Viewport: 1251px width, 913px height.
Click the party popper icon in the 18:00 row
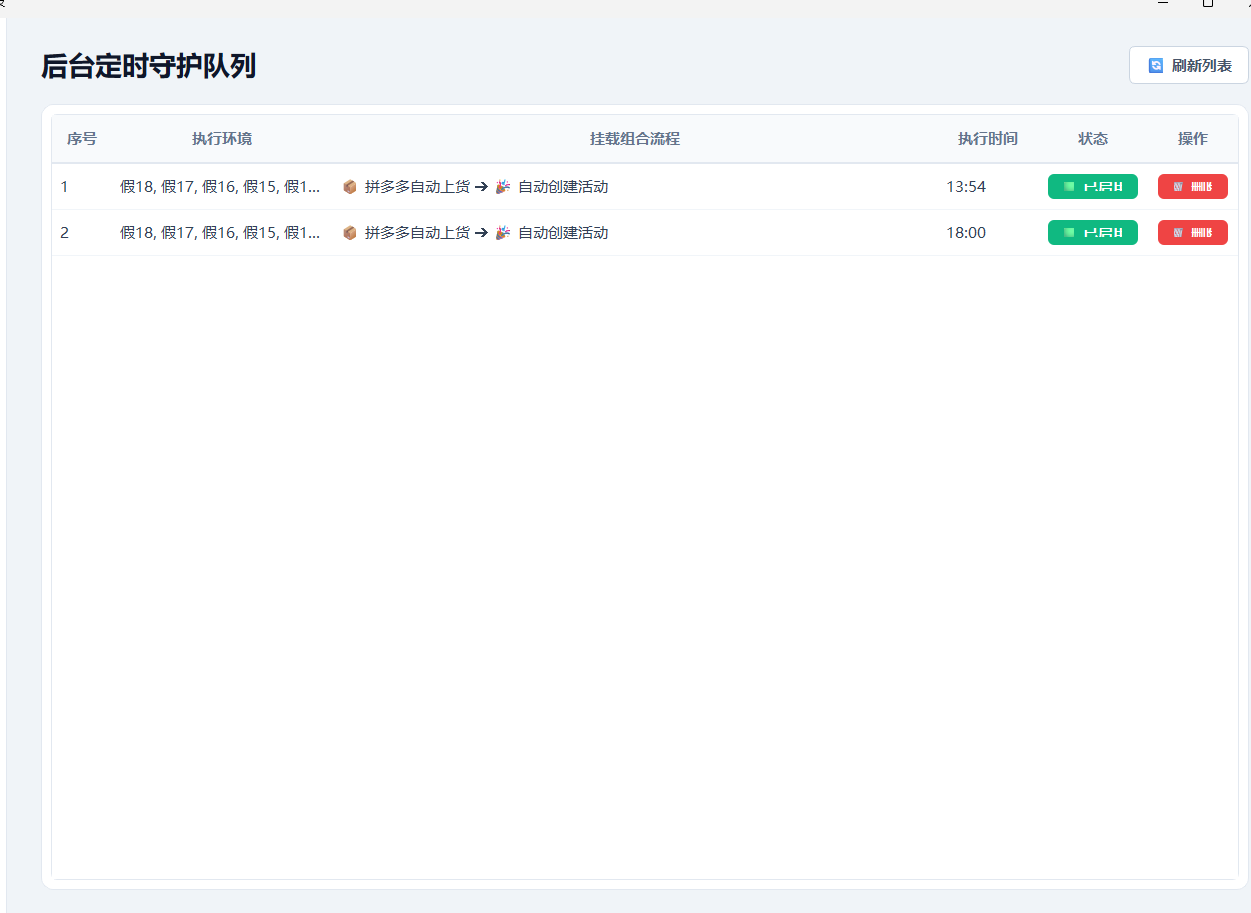(x=503, y=233)
